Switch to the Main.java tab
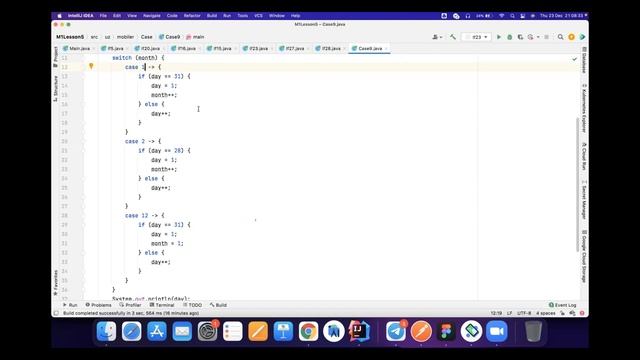 pos(79,48)
